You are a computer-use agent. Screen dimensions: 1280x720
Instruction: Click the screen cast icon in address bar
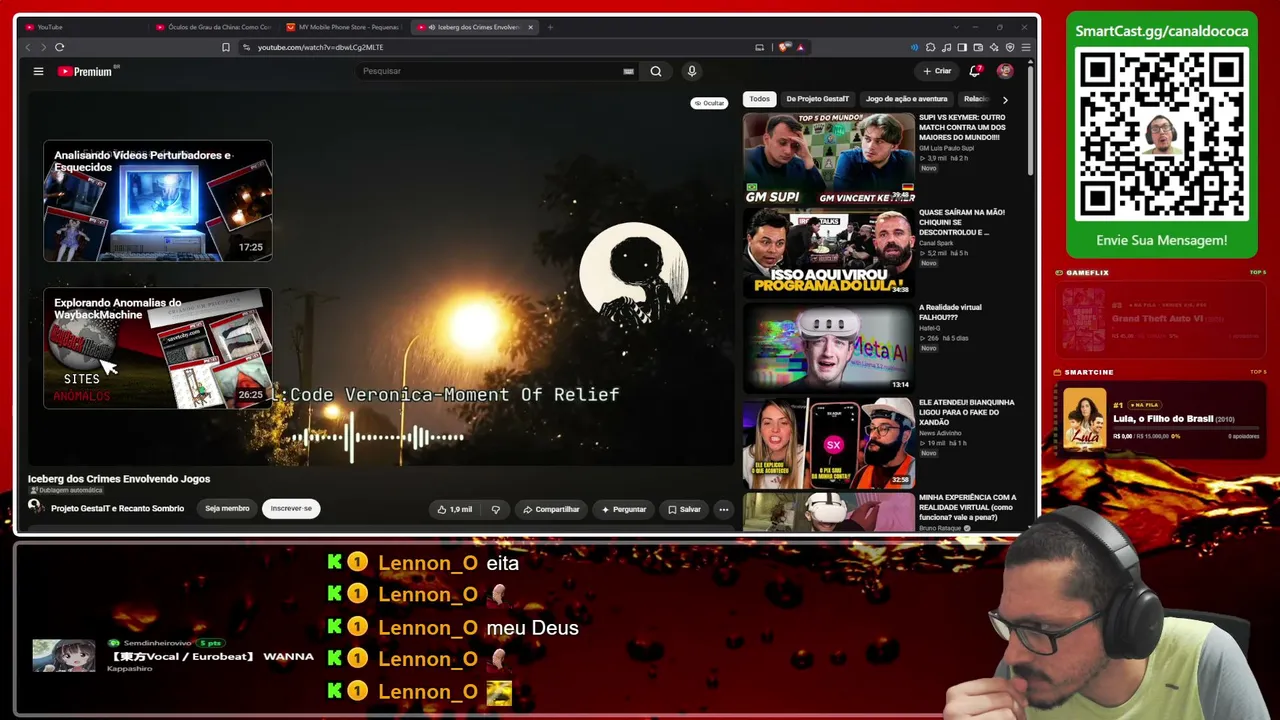[x=760, y=47]
